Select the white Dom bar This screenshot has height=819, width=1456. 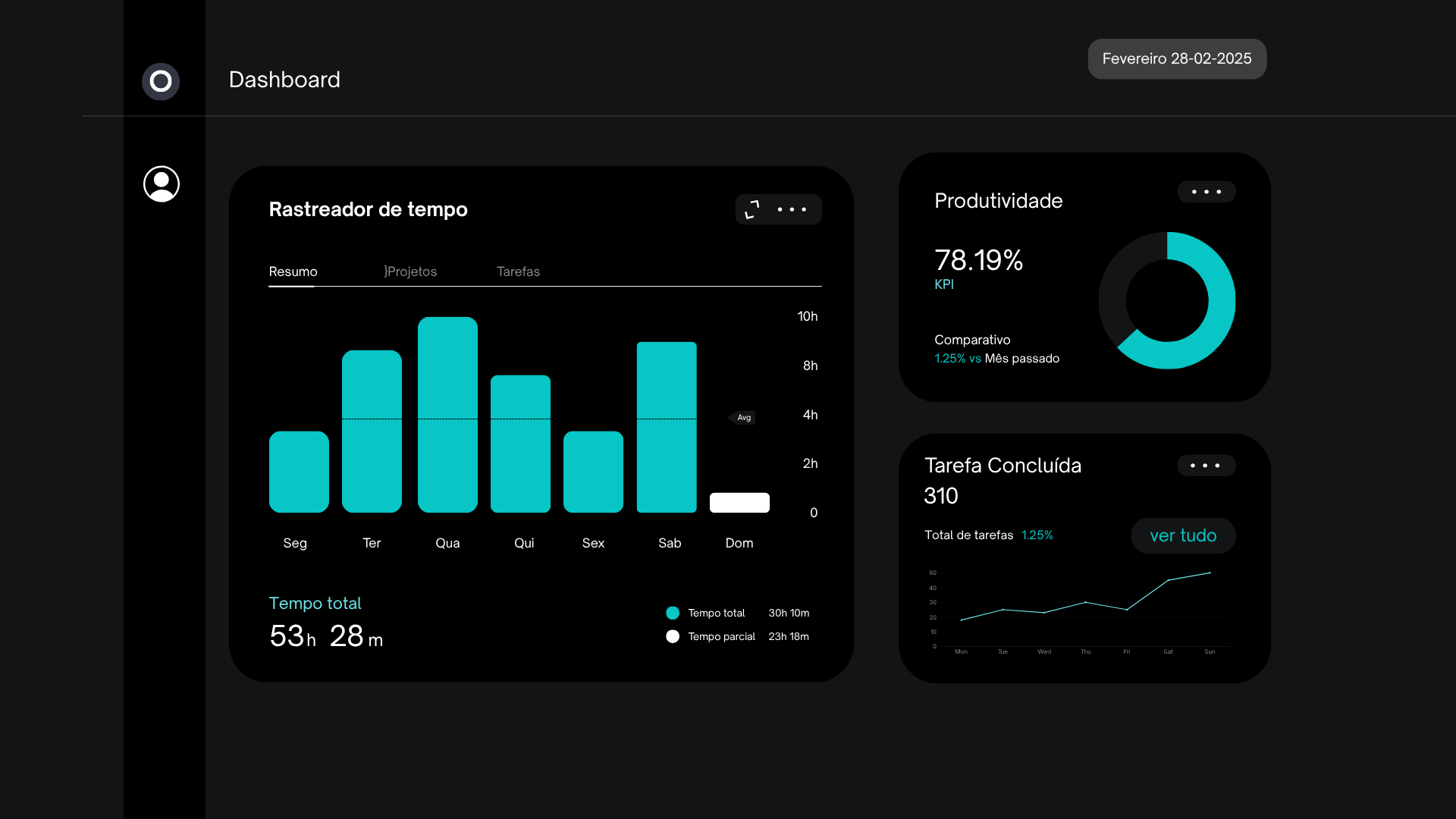739,503
